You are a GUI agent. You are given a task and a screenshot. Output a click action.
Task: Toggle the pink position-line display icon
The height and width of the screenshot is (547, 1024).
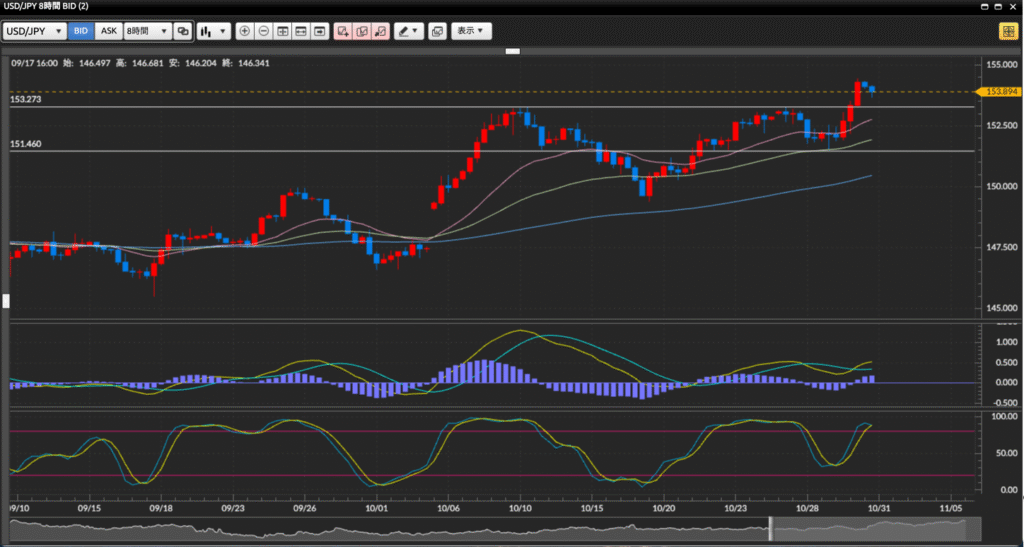click(362, 31)
